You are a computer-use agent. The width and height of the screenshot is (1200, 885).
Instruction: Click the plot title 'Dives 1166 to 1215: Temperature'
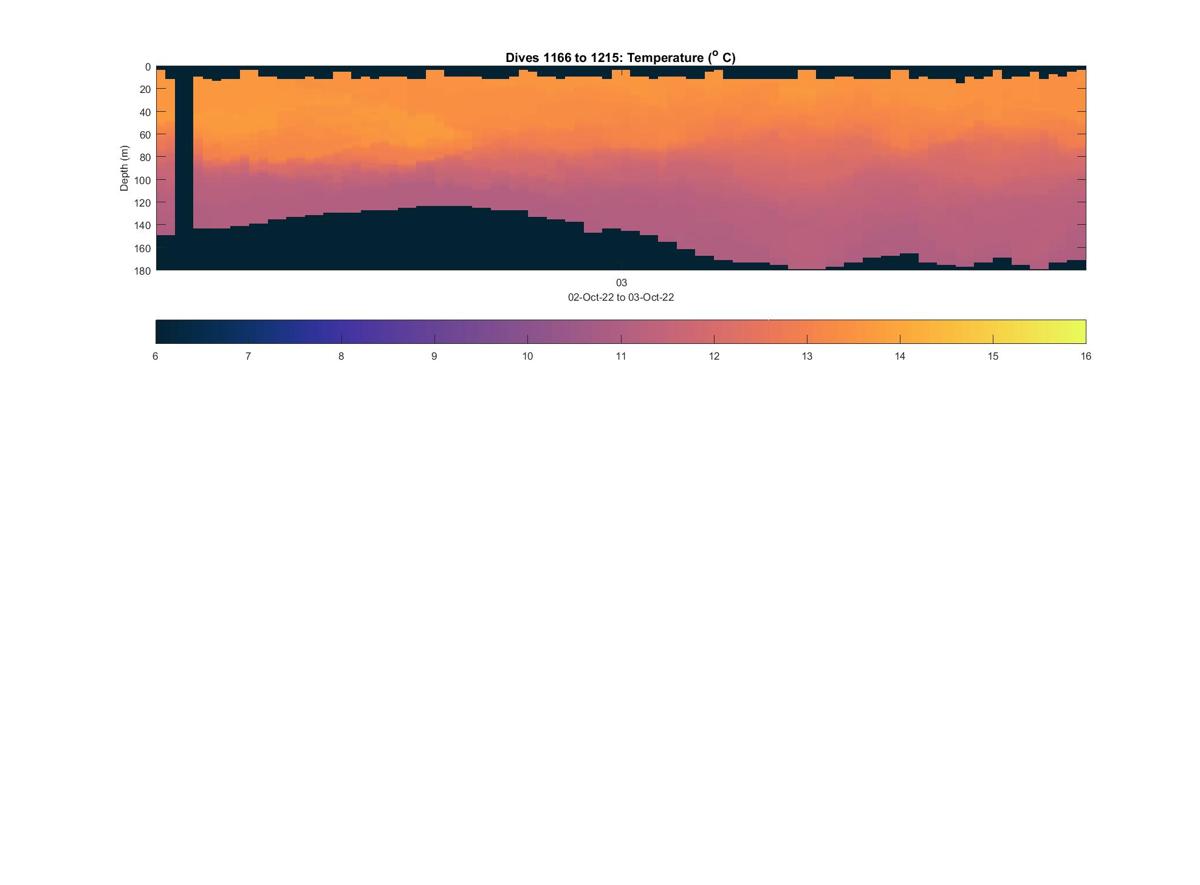pyautogui.click(x=620, y=58)
